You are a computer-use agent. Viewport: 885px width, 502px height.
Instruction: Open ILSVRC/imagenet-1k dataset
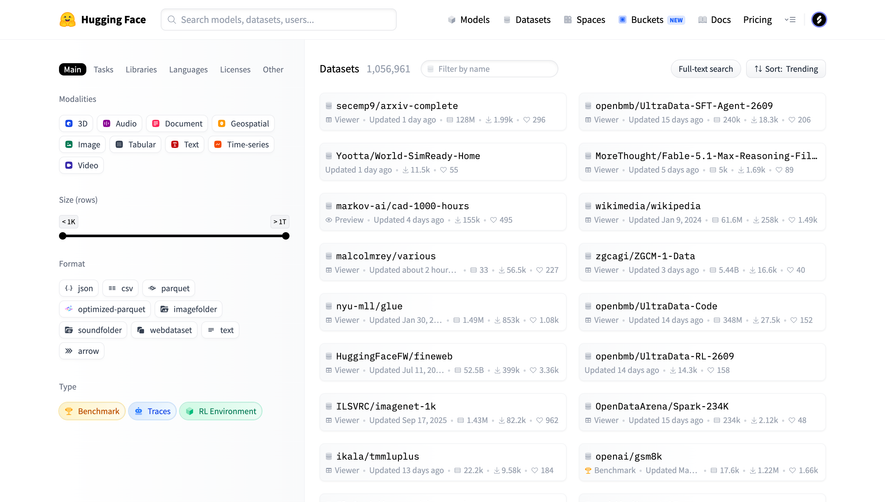[443, 413]
